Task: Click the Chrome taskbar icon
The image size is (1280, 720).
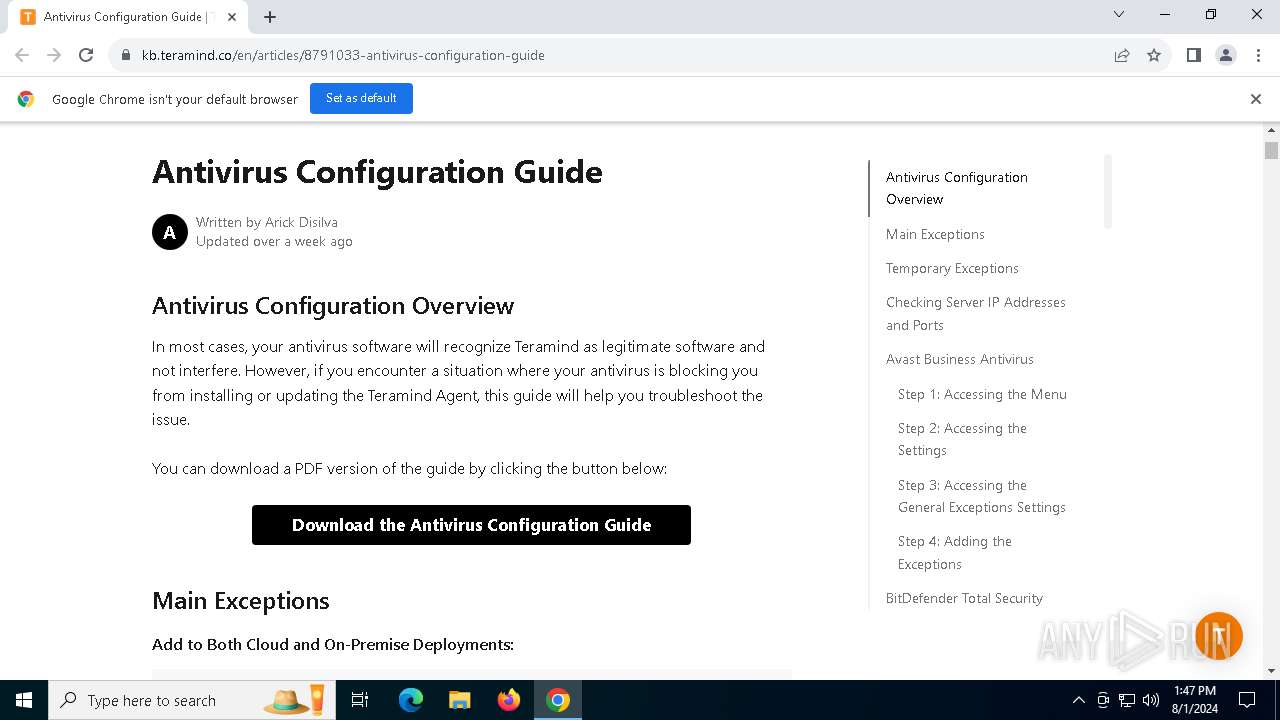Action: (558, 700)
